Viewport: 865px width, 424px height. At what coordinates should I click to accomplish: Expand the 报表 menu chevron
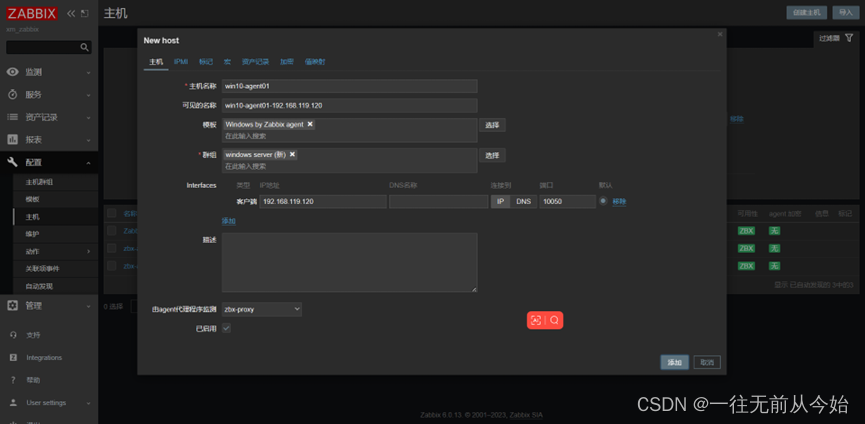pyautogui.click(x=88, y=140)
